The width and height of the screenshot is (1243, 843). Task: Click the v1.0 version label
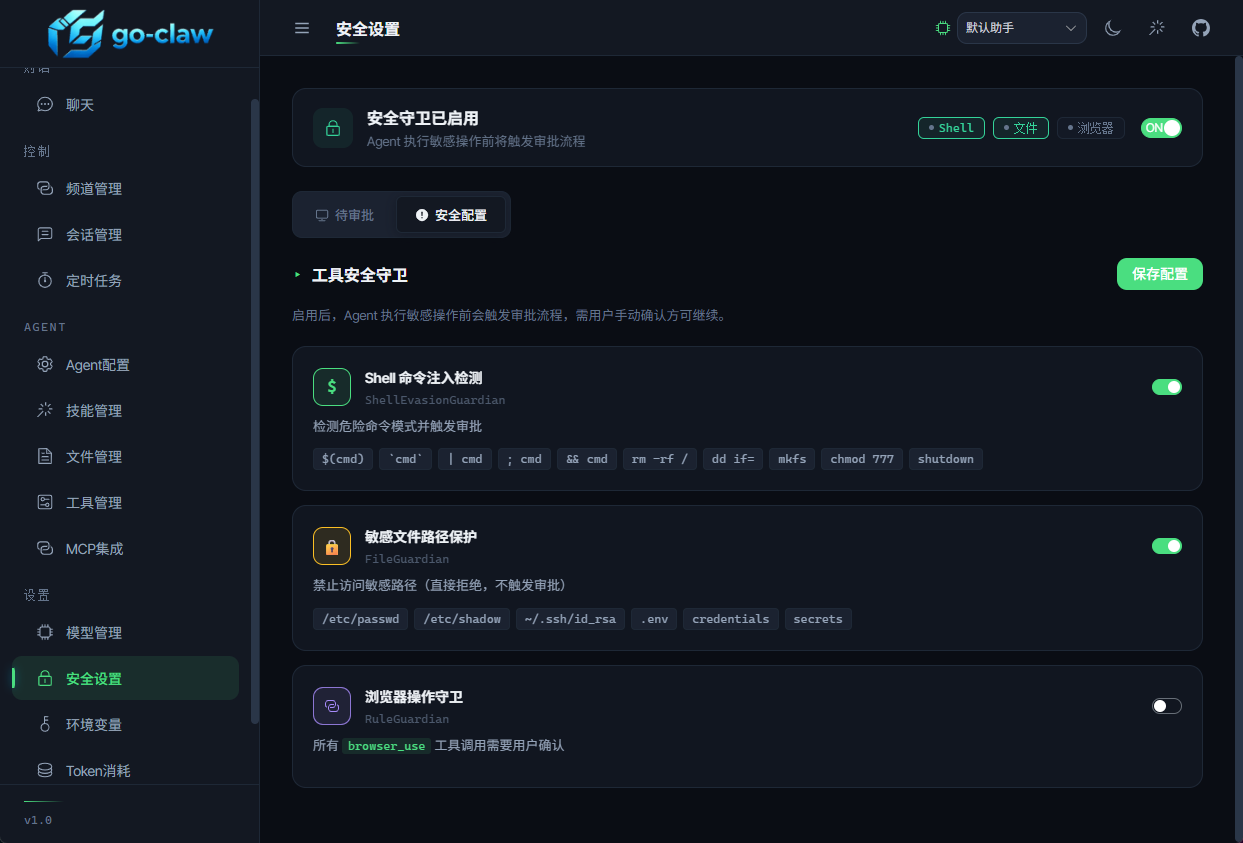(38, 820)
